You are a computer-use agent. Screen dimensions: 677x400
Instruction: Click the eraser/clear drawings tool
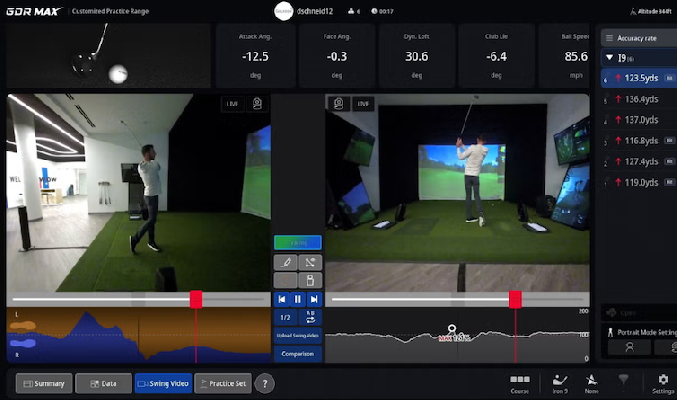(x=310, y=280)
